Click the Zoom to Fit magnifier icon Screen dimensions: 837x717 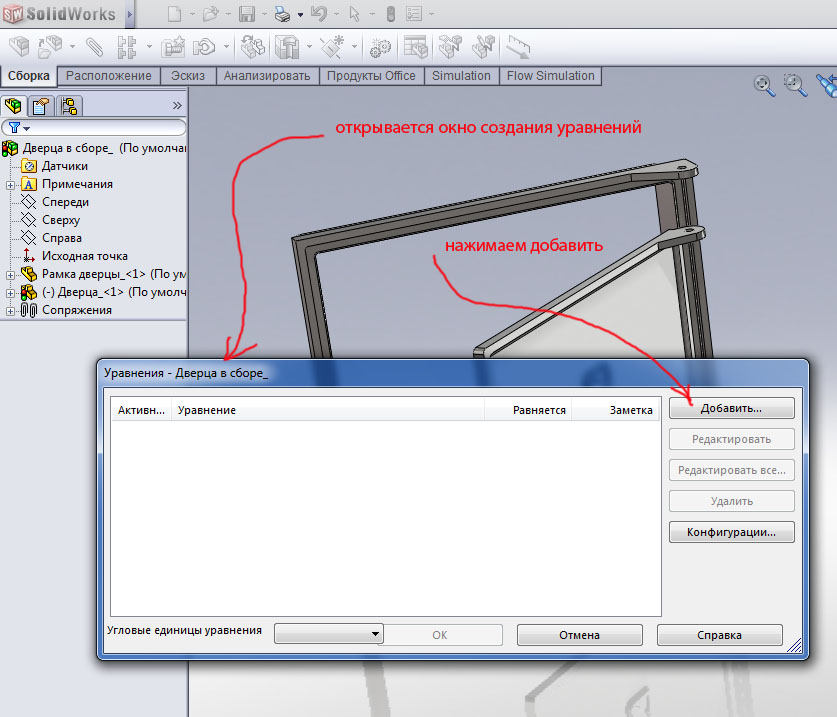[x=765, y=85]
